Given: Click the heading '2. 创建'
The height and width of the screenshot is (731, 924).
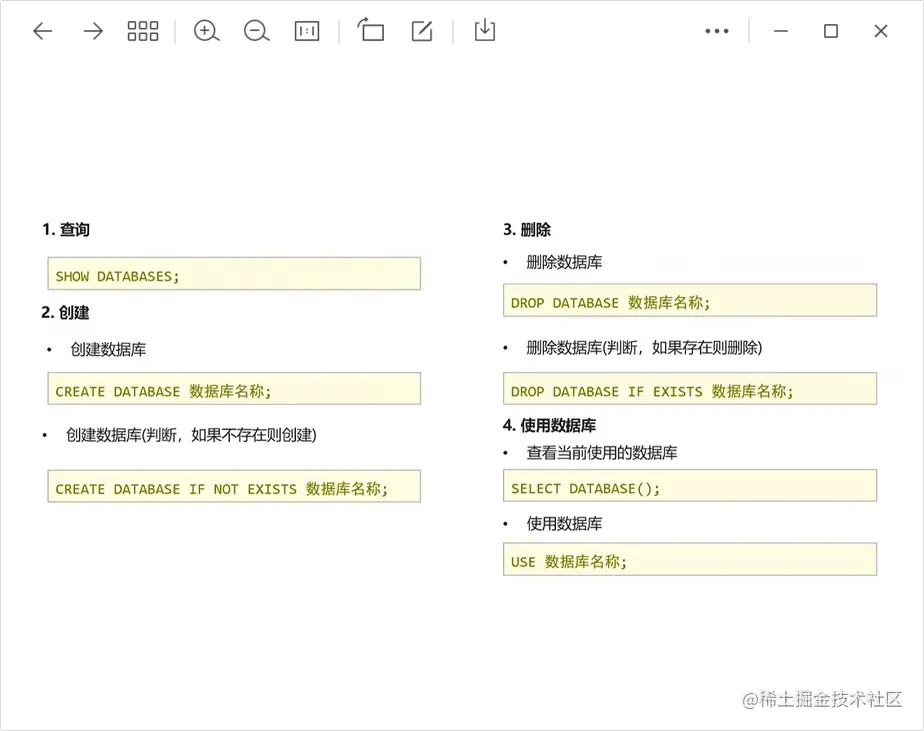Looking at the screenshot, I should click(65, 312).
